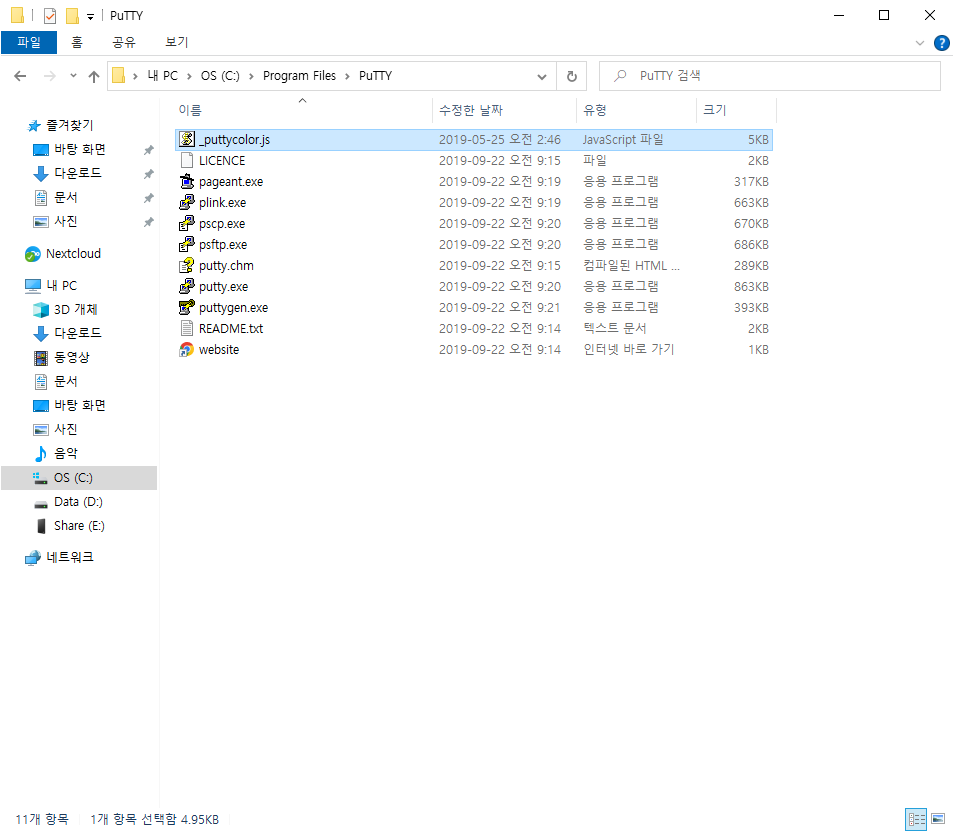
Task: Click the puttygen.exe icon
Action: click(x=187, y=307)
